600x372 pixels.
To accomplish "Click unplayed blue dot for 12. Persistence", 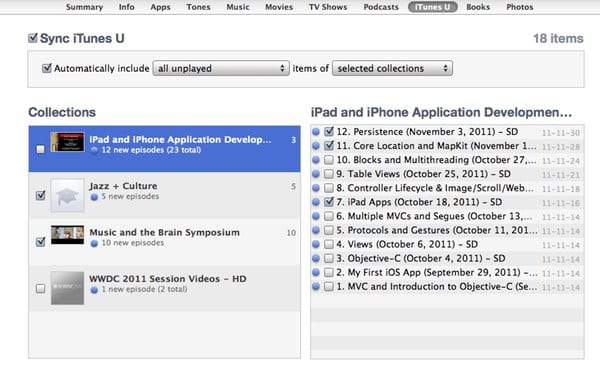I will (316, 132).
